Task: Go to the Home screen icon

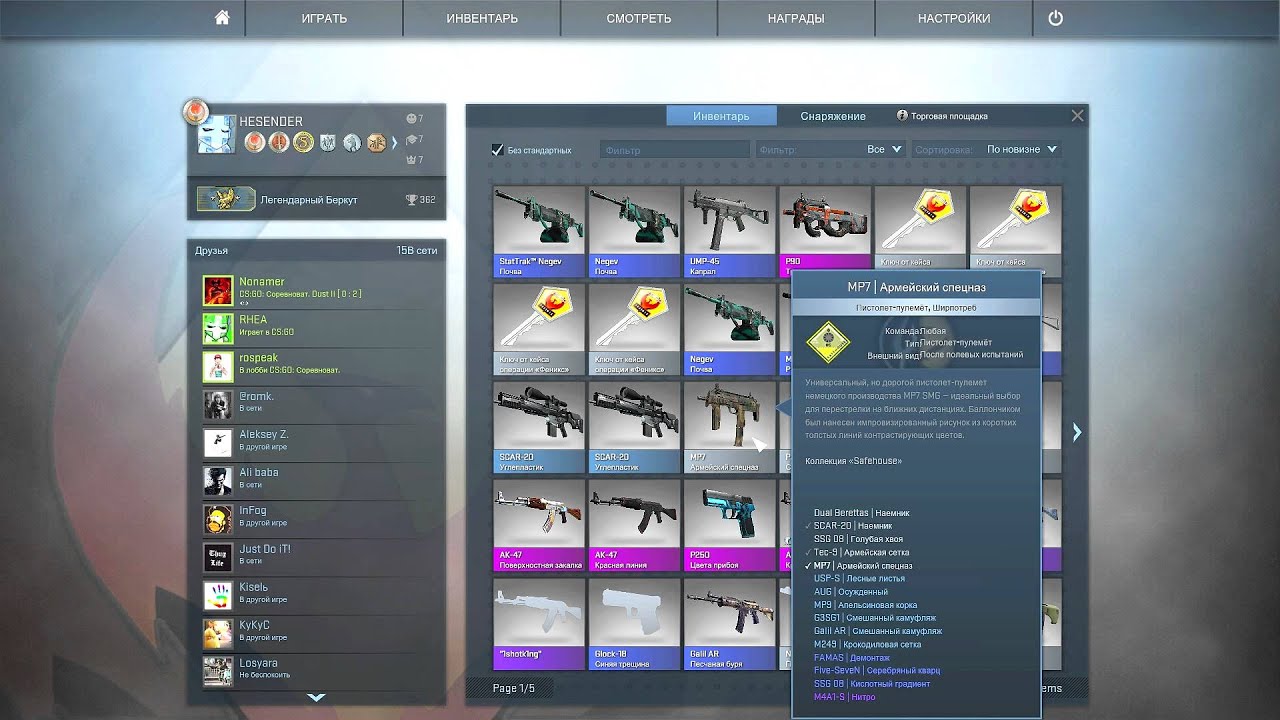Action: [x=222, y=18]
